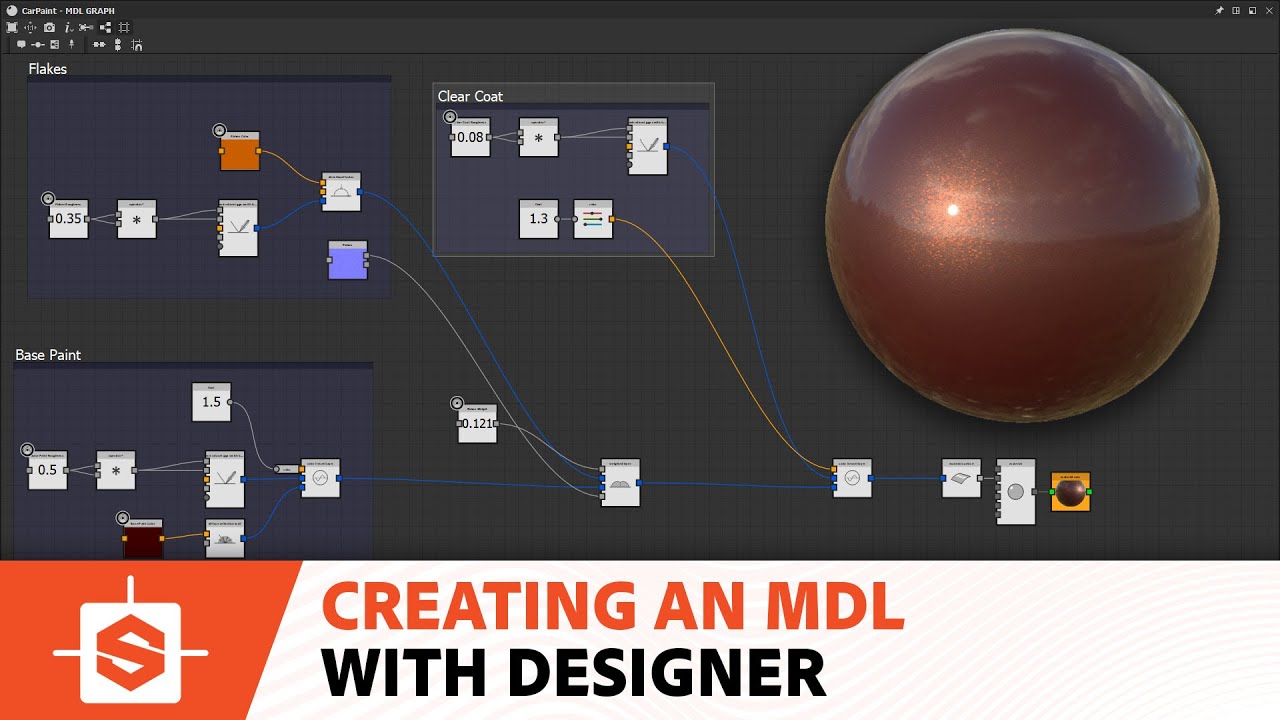Select the 0.35 roughness value node

[68, 218]
